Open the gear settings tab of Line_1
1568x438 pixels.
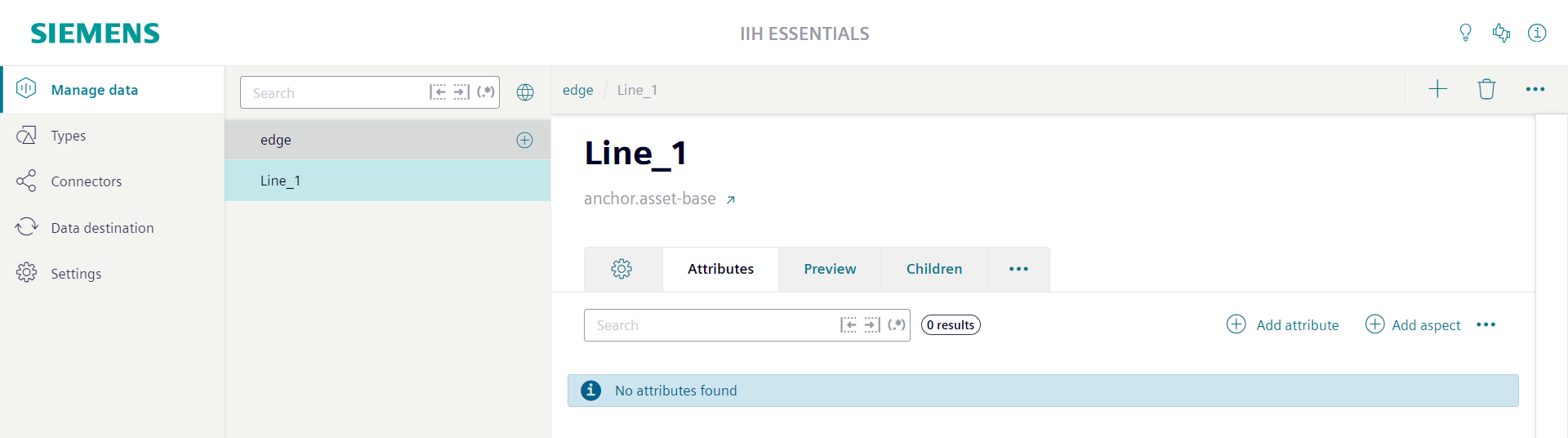[x=622, y=269]
